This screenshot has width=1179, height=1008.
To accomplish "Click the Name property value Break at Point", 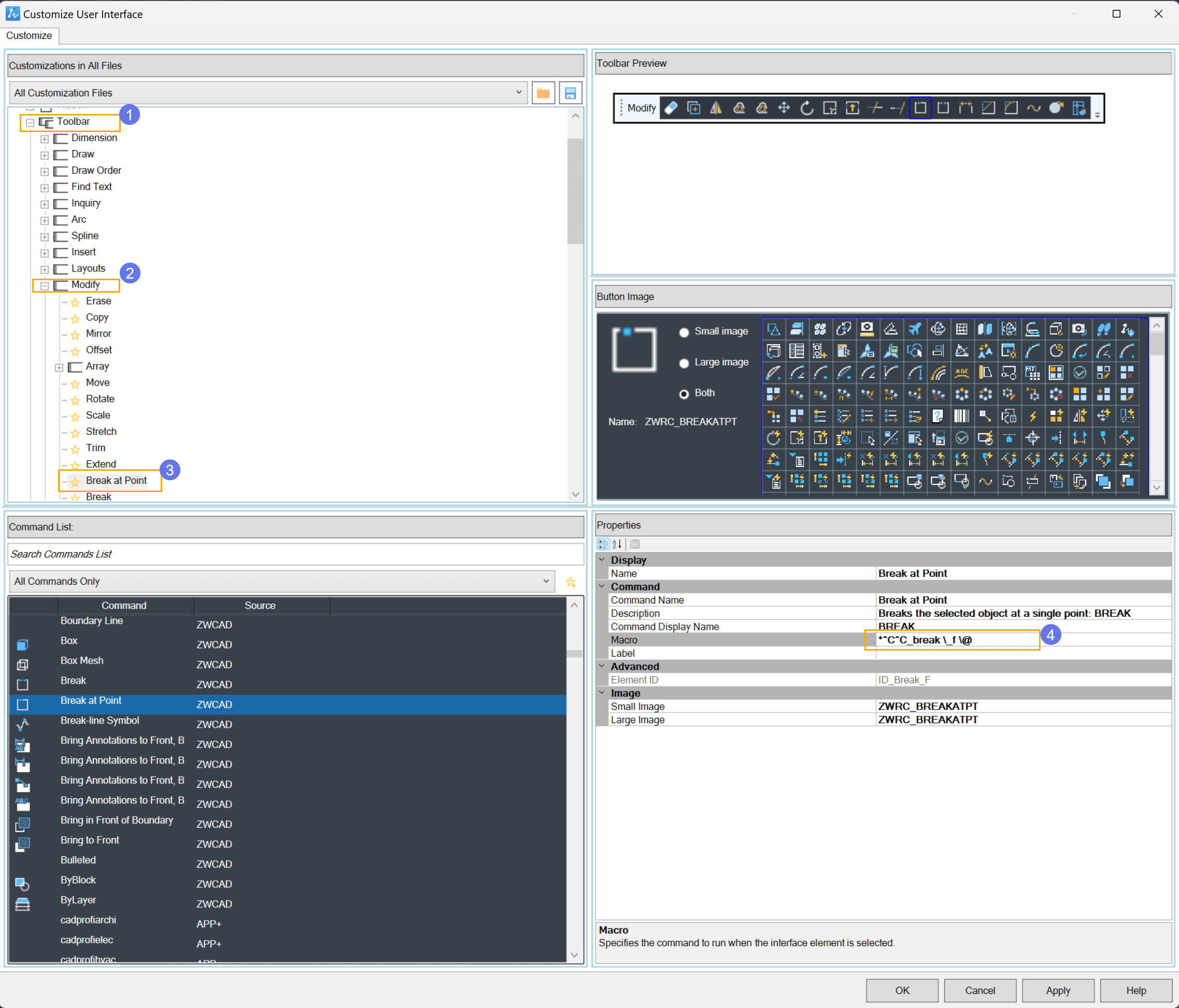I will click(912, 573).
